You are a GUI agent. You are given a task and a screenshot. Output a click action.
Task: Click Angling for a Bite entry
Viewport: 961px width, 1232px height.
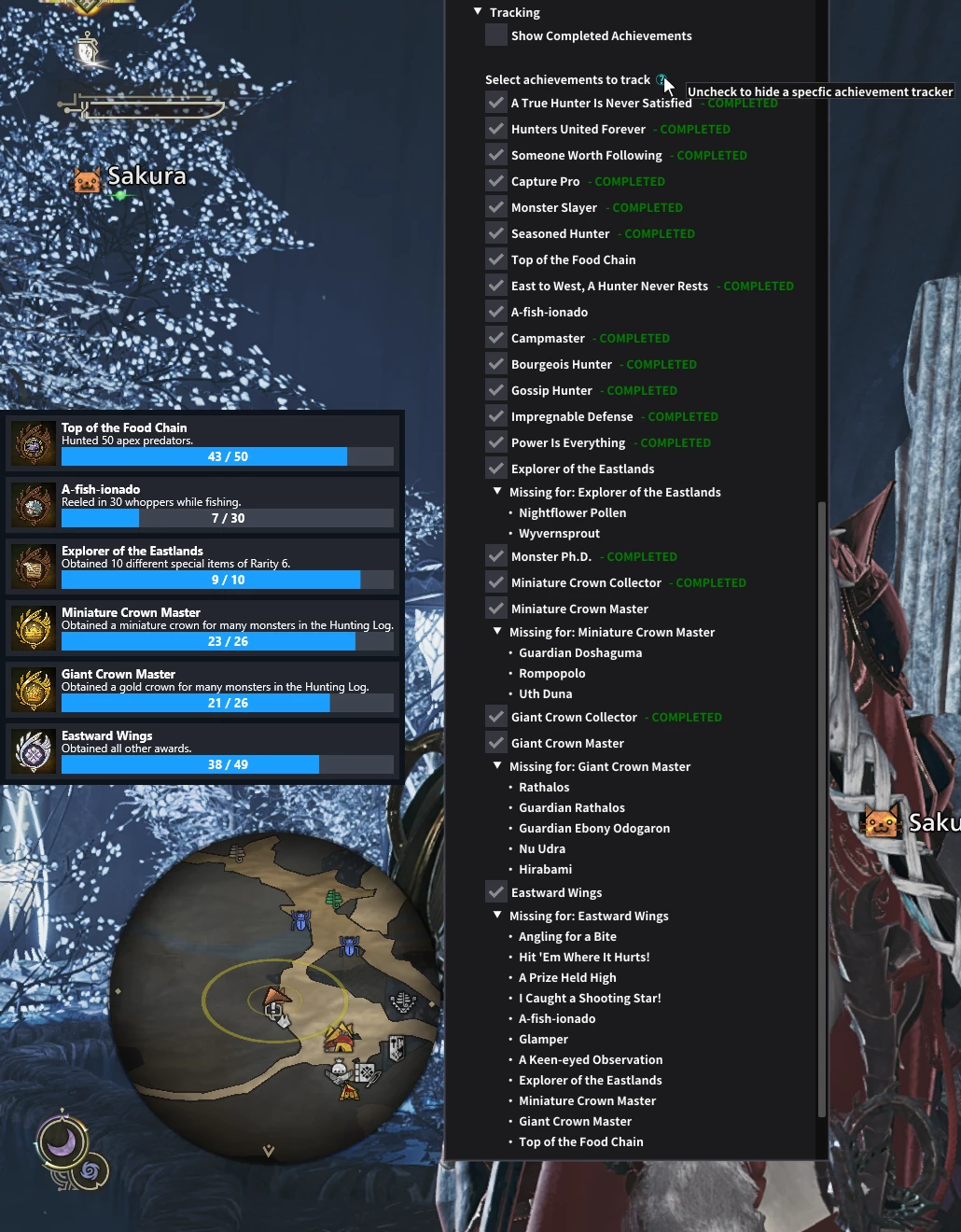click(567, 936)
